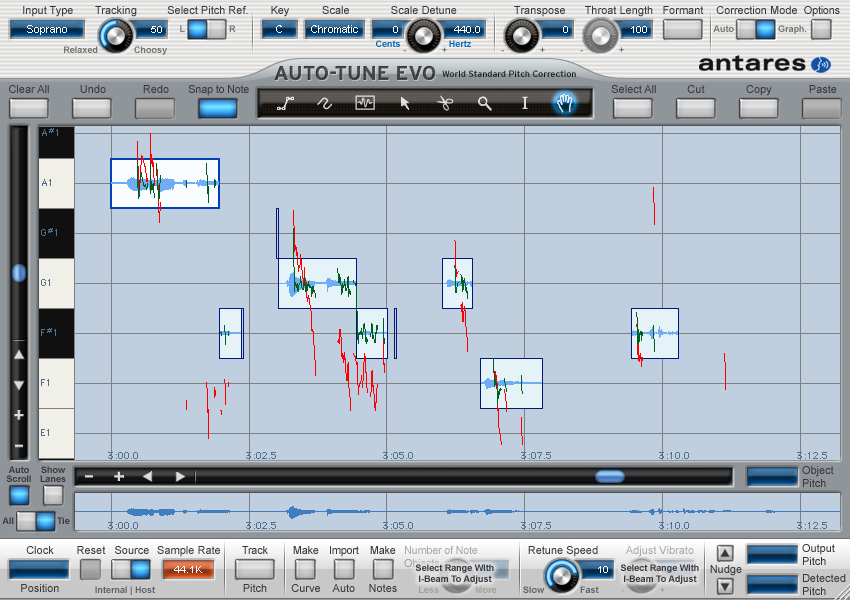850x600 pixels.
Task: Click horizontal scroll left arrow
Action: click(x=148, y=476)
